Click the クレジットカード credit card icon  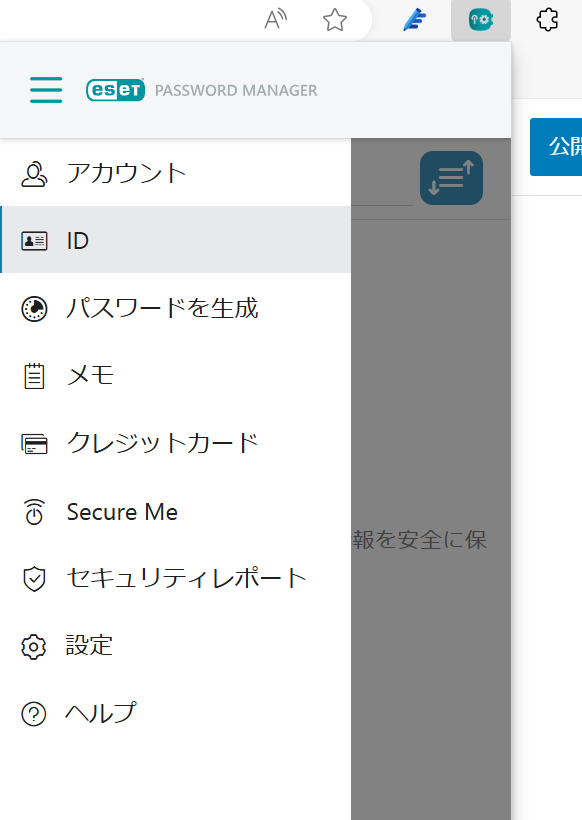tap(33, 444)
